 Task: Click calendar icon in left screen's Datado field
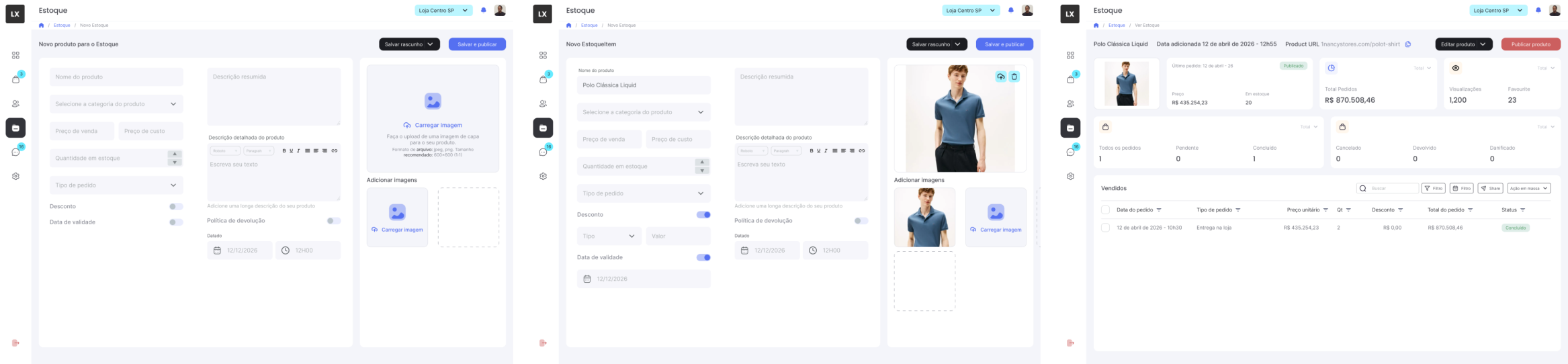217,251
